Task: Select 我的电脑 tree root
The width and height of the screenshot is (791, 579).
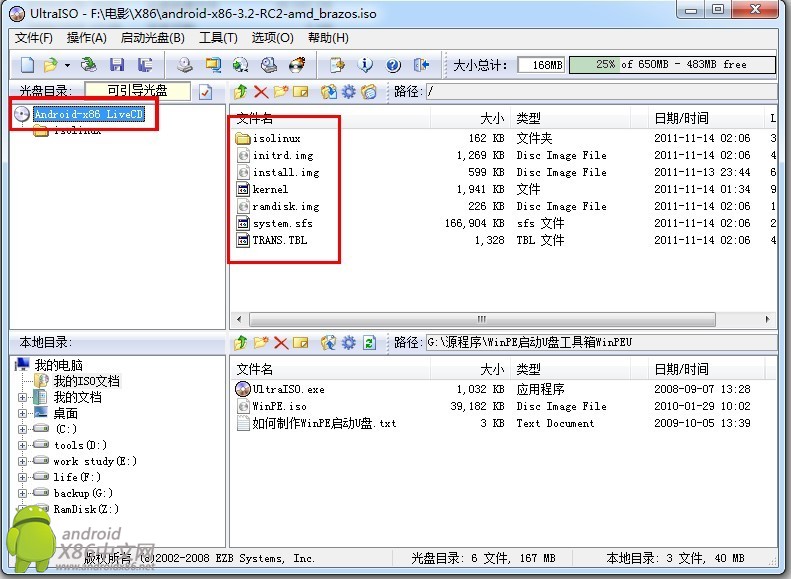Action: coord(58,365)
